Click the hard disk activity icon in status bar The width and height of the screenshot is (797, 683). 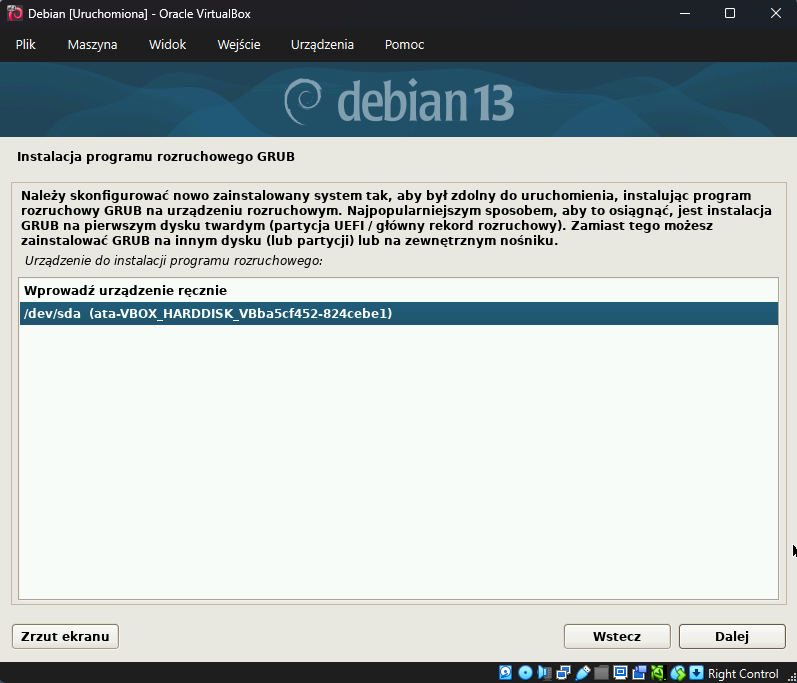coord(506,673)
